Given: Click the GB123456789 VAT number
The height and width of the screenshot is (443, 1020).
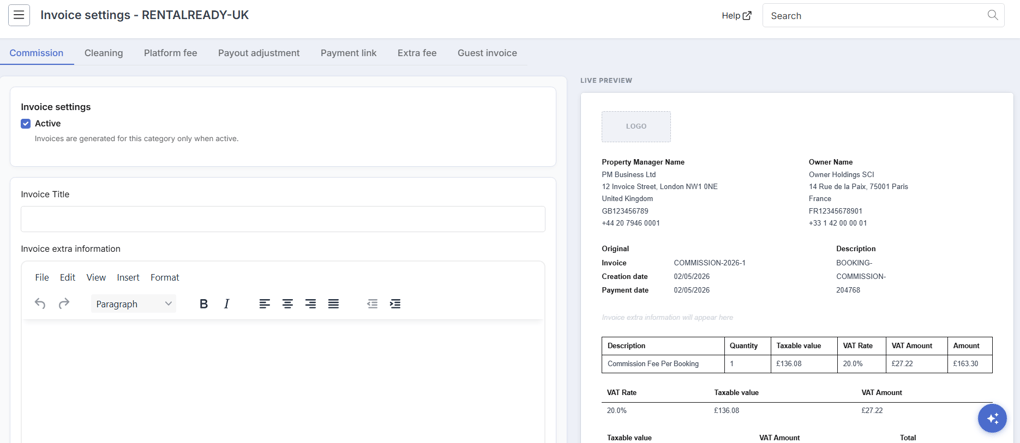Looking at the screenshot, I should tap(625, 211).
